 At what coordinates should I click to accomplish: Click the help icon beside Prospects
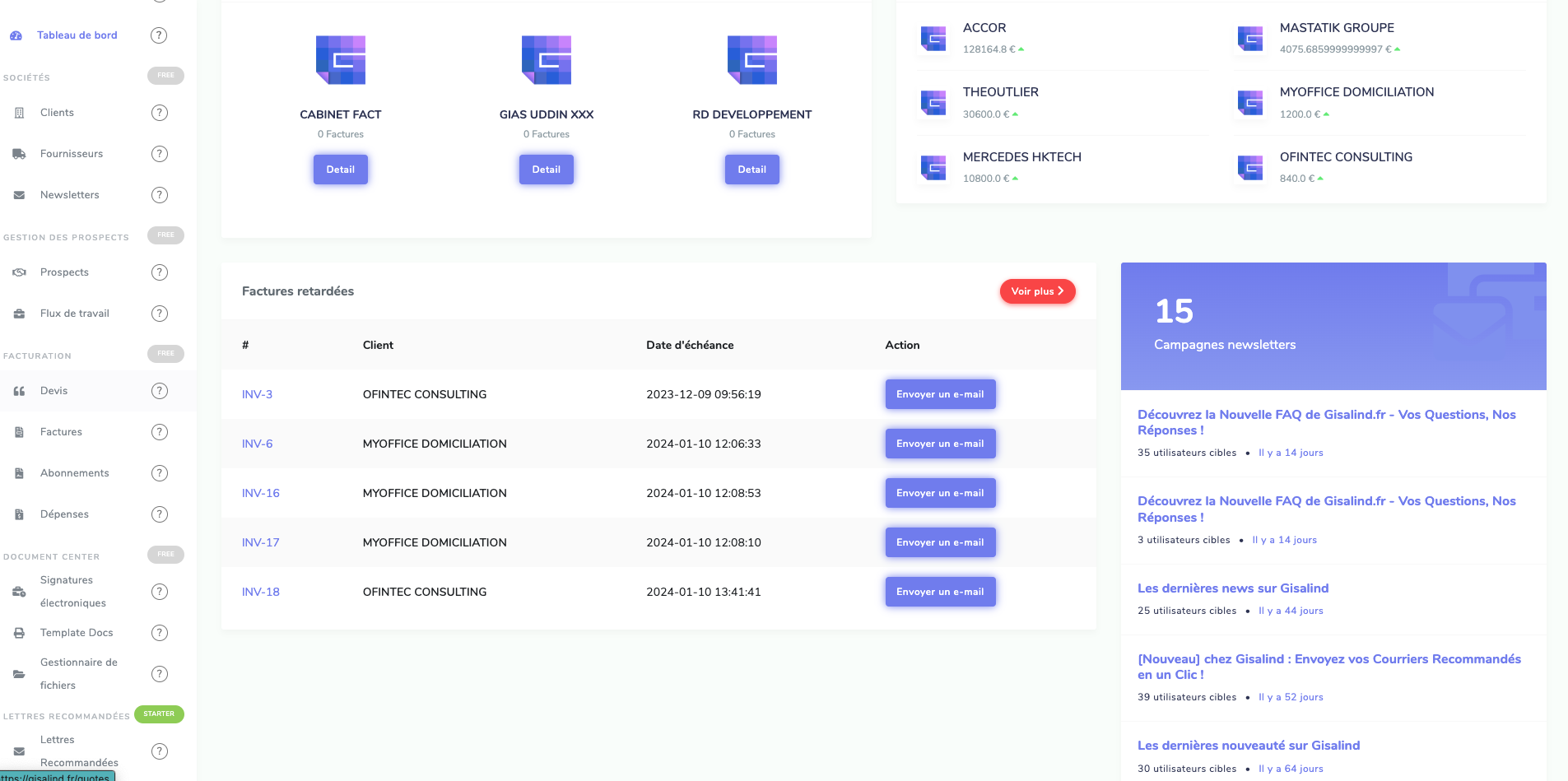[x=159, y=272]
